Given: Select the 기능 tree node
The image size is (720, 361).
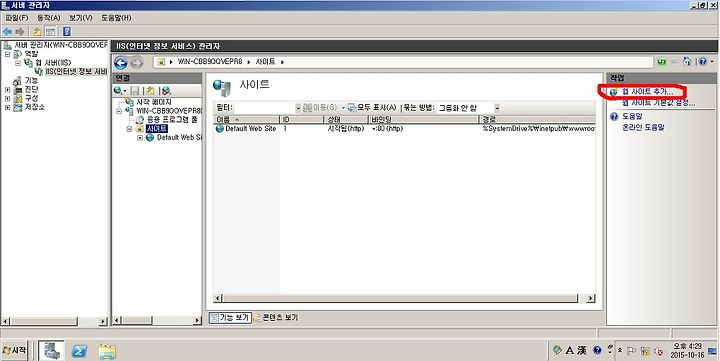Looking at the screenshot, I should (x=31, y=81).
